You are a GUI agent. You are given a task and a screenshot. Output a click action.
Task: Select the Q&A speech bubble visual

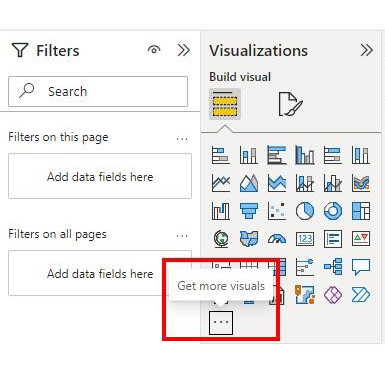pos(361,267)
